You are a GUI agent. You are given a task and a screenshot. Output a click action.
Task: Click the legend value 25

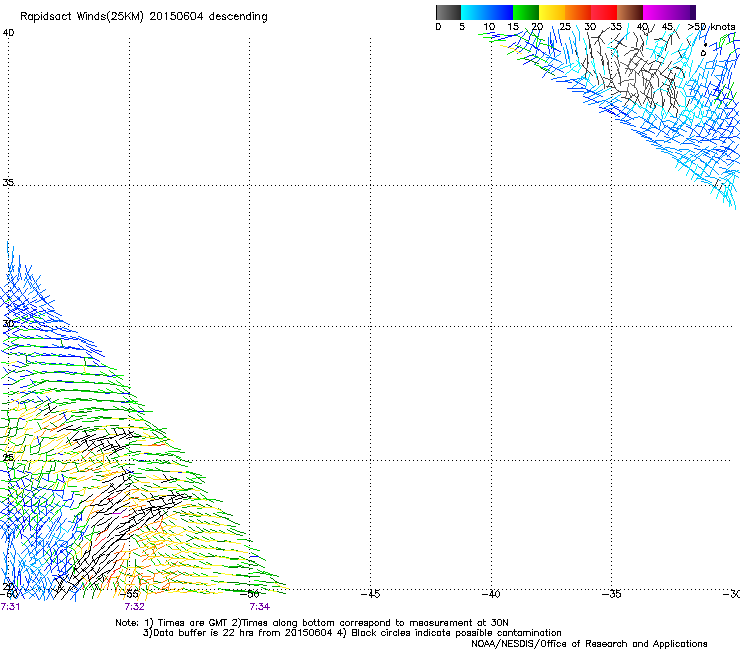coord(565,27)
